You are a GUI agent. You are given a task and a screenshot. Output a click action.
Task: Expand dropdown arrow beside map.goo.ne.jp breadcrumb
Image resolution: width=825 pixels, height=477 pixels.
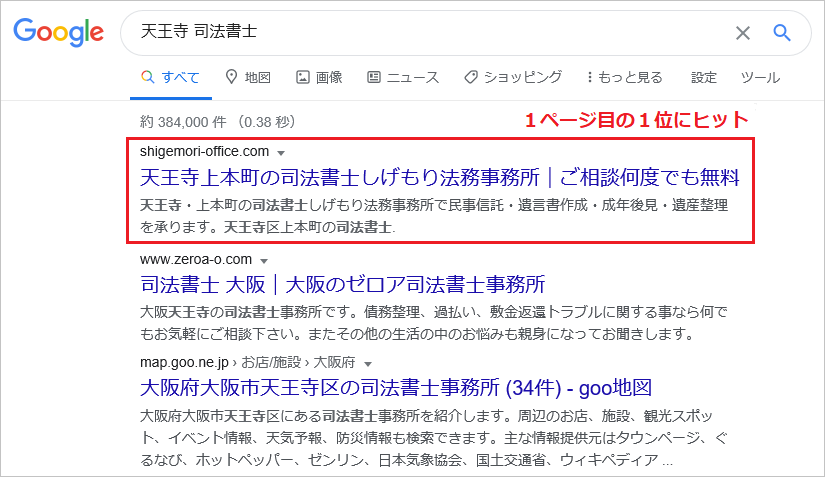[x=368, y=364]
